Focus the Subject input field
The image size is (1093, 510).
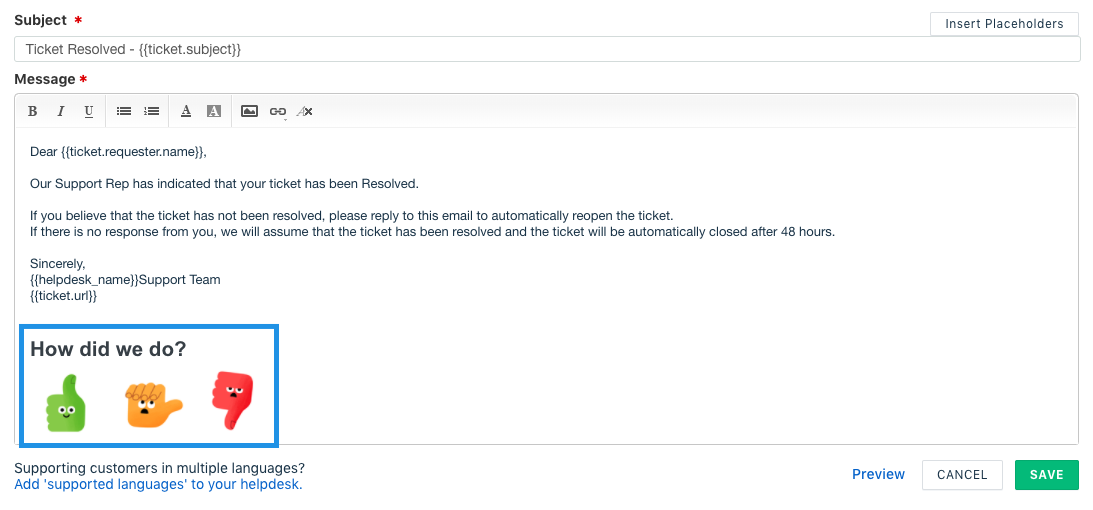point(547,49)
